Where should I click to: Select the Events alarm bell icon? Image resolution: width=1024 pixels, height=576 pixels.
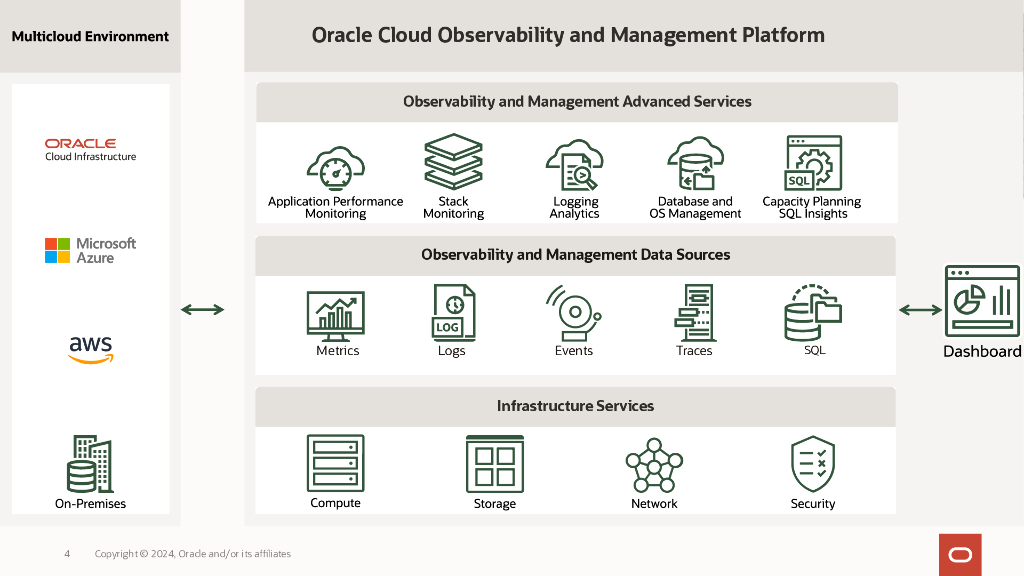[573, 313]
